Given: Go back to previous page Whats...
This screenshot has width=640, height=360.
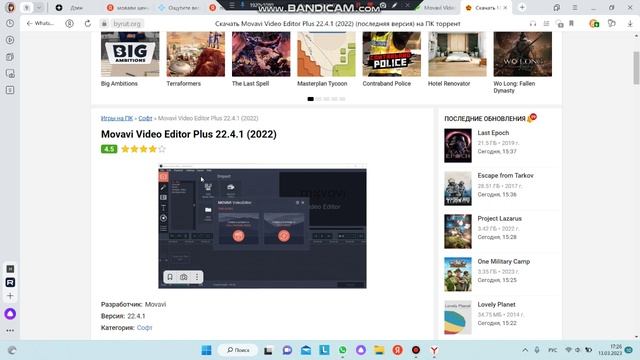Looking at the screenshot, I should click(40, 24).
